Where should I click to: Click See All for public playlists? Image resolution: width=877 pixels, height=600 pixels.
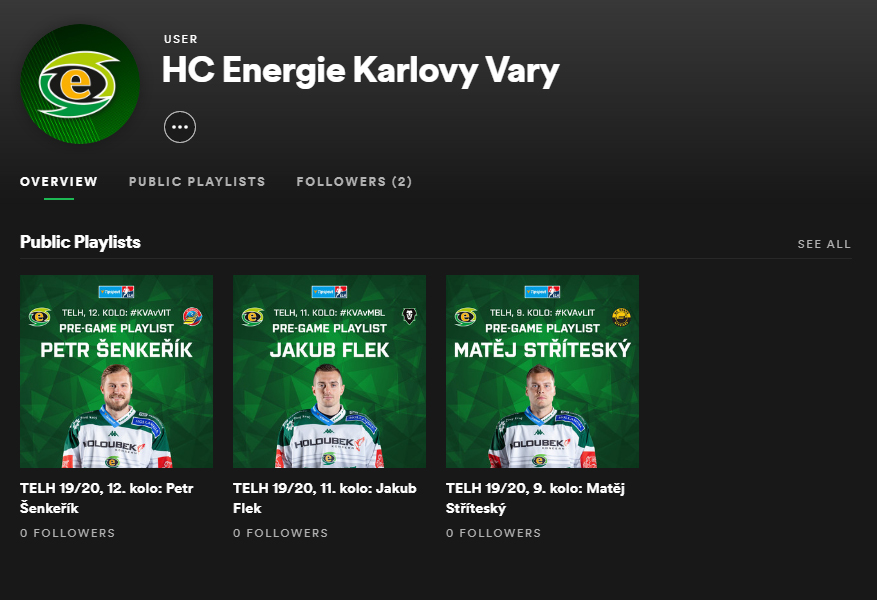(824, 244)
